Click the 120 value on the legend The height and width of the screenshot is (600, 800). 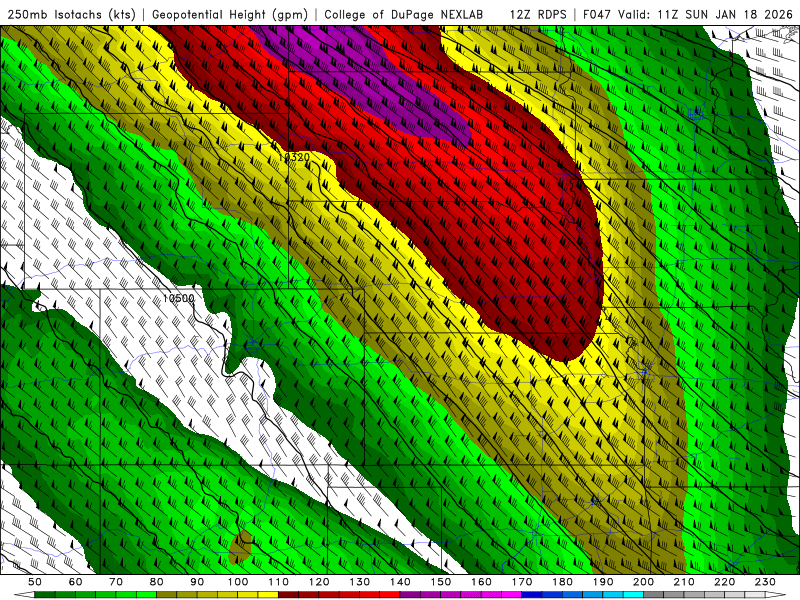pos(318,582)
